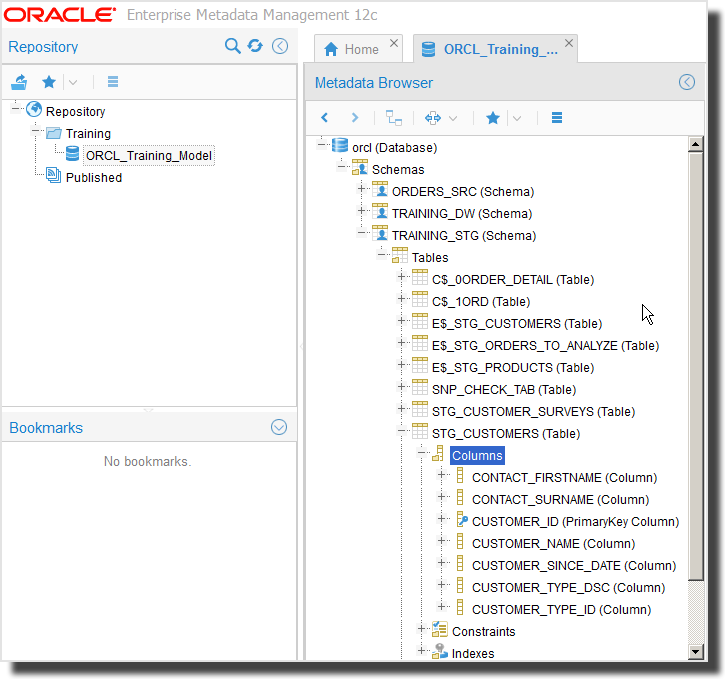
Task: Click the Schemas icon
Action: pos(360,167)
